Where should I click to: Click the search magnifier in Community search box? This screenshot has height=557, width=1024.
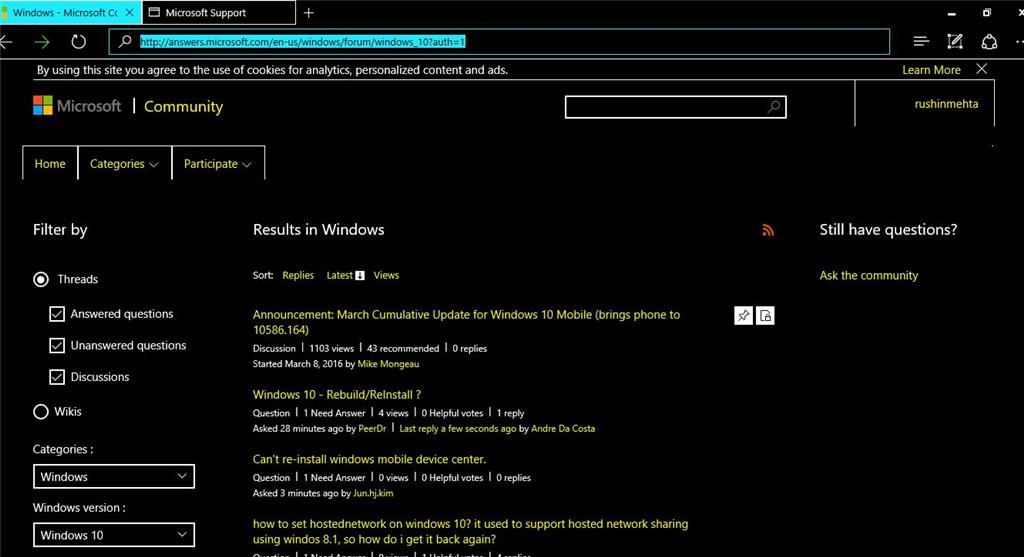[773, 106]
